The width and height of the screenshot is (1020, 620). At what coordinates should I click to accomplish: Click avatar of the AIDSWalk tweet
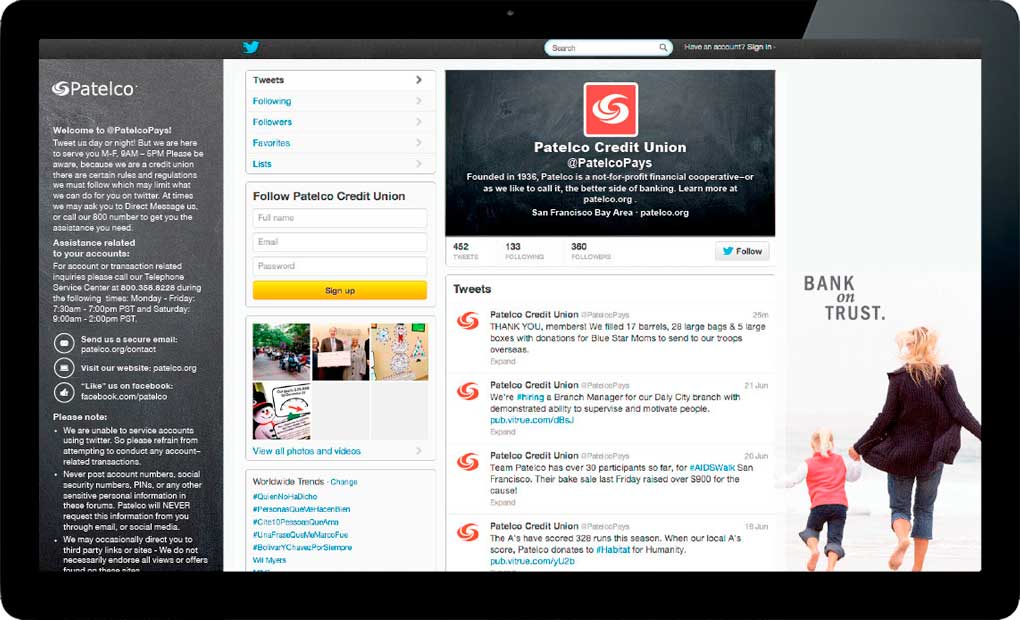(467, 462)
